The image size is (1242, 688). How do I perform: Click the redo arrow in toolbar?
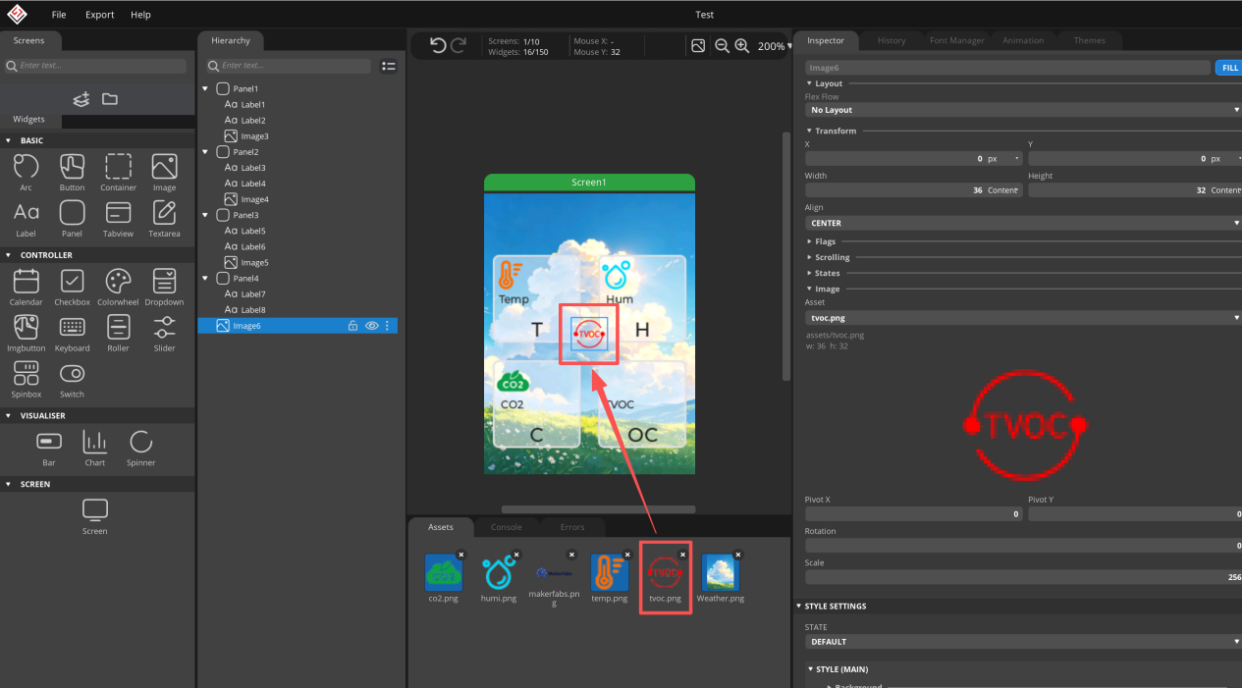[459, 45]
